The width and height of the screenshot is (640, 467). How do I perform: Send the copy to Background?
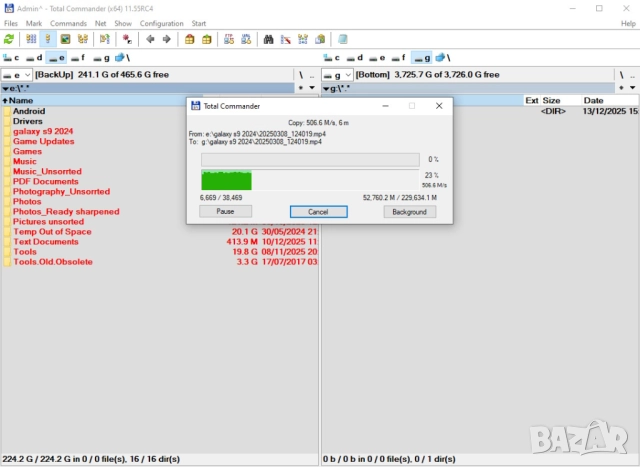pos(409,212)
